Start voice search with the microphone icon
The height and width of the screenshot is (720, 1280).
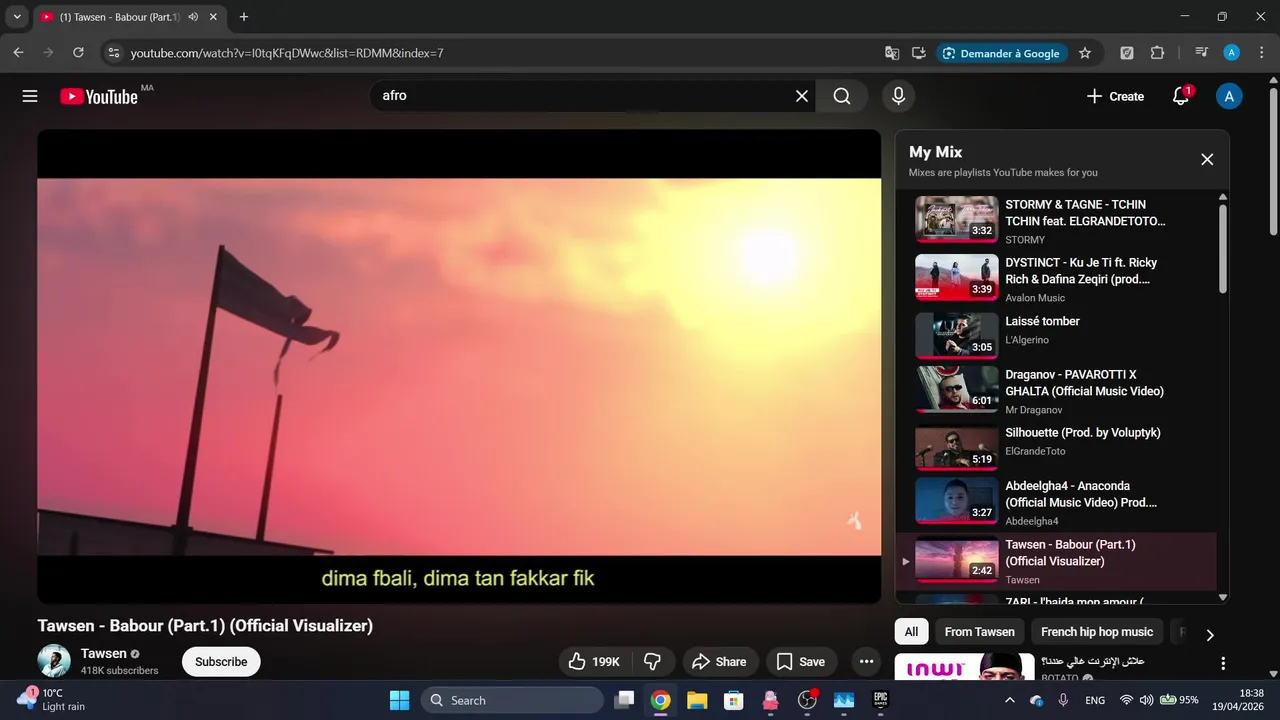(x=898, y=96)
